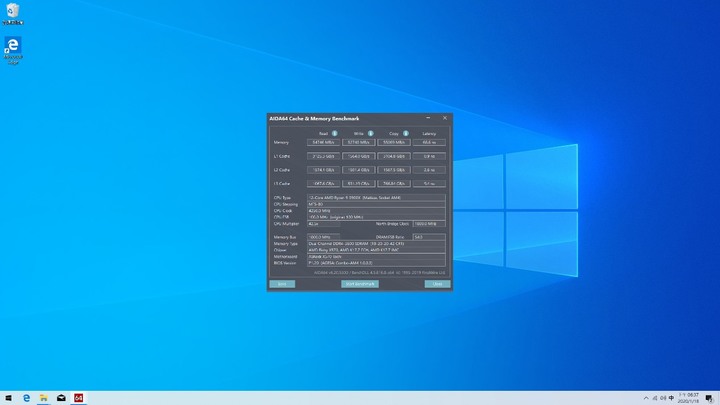Screen dimensions: 720x405
Task: Click the Memory Read result field
Action: coord(324,142)
